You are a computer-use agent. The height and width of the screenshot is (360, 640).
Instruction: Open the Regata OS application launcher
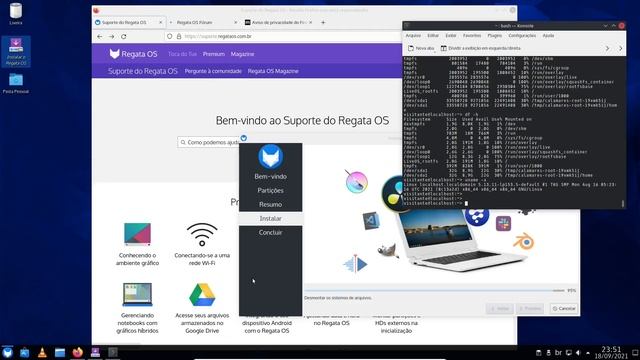tap(7, 353)
